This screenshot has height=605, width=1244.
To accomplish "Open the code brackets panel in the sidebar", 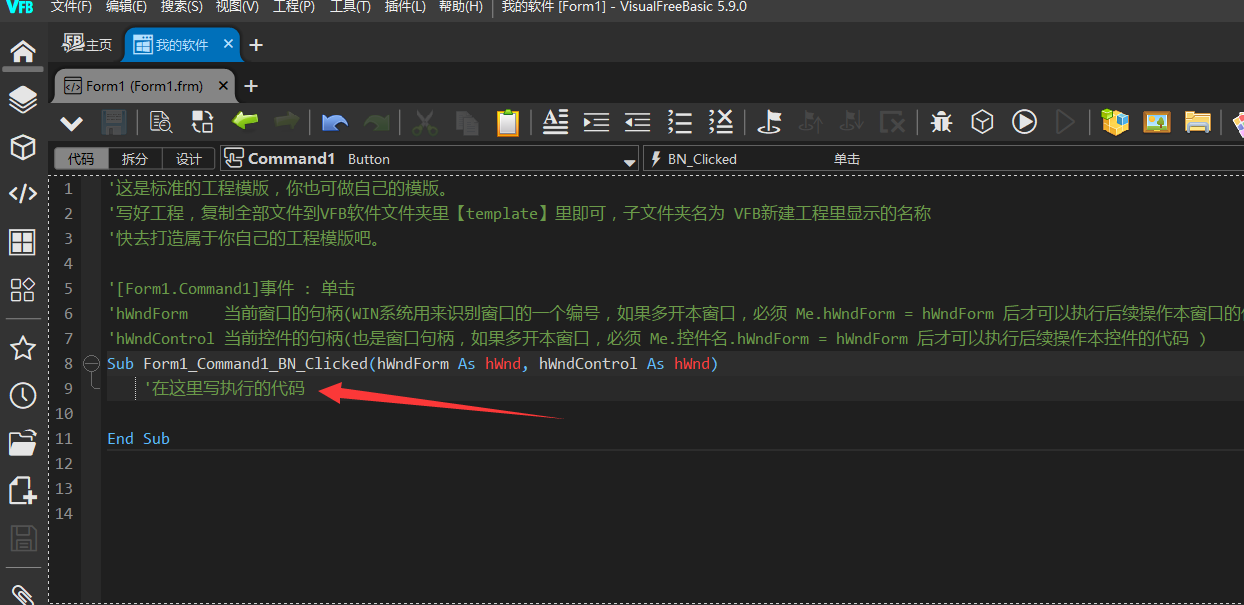I will tap(22, 193).
